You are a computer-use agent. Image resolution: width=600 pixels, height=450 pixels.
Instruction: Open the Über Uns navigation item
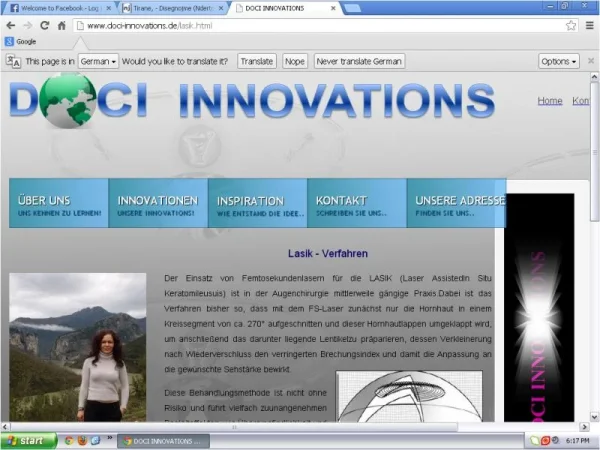click(58, 204)
